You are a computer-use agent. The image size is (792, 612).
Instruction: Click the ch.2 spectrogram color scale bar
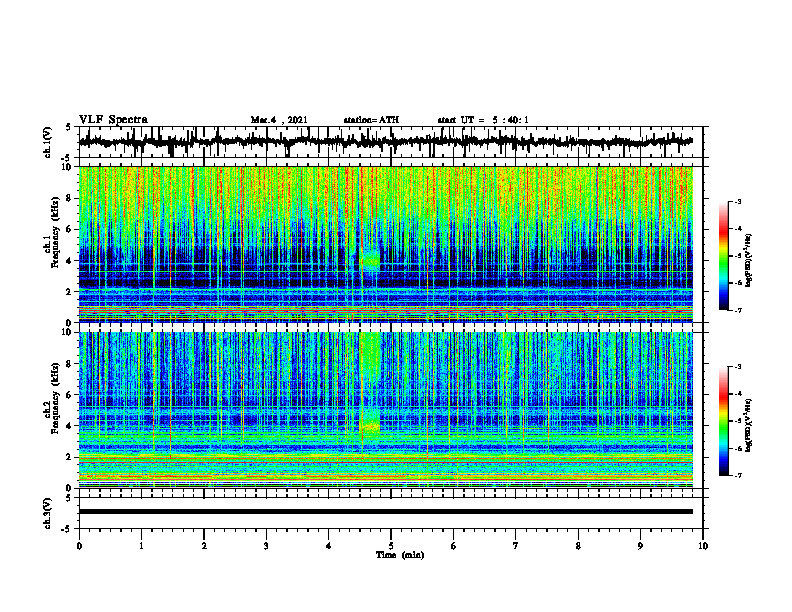point(723,421)
